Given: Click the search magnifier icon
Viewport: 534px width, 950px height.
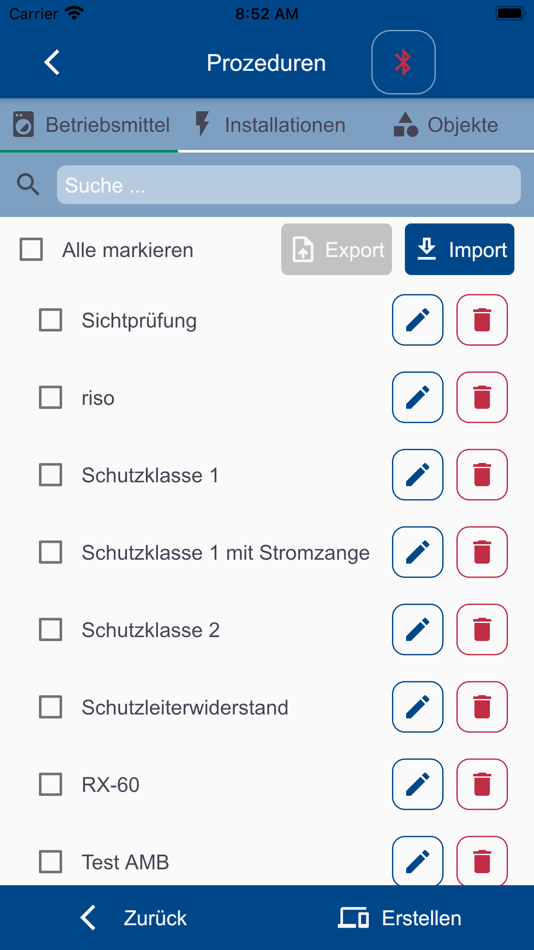Looking at the screenshot, I should 28,185.
